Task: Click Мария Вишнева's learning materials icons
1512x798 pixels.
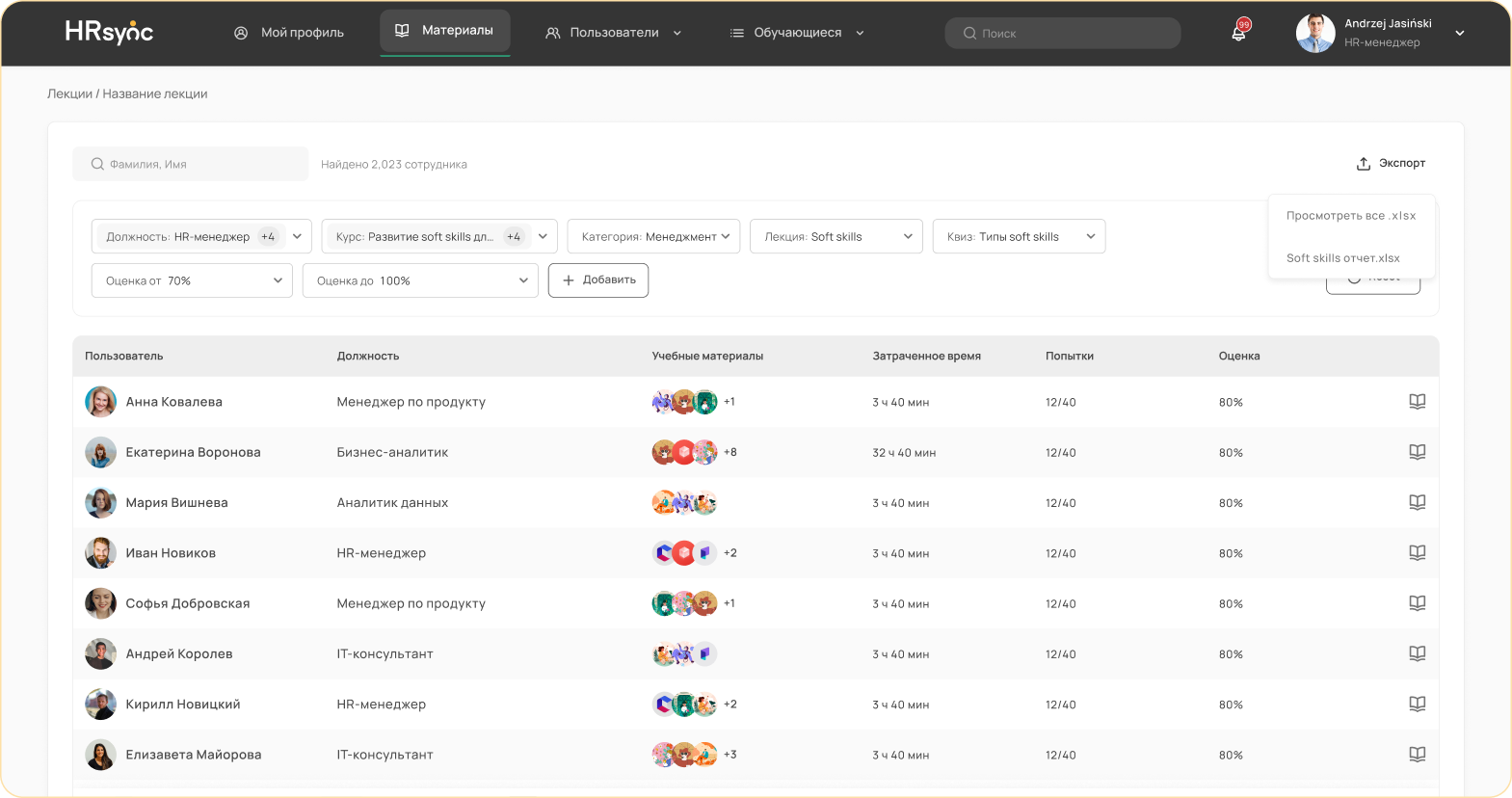Action: click(x=684, y=502)
